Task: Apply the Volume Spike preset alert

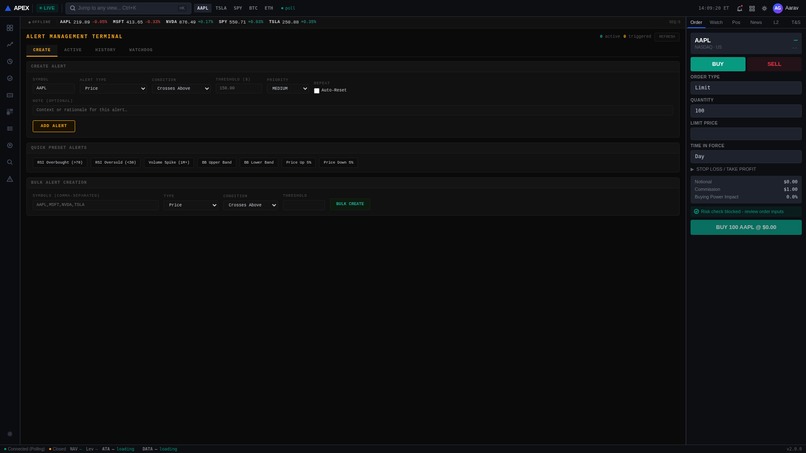Action: (x=169, y=162)
